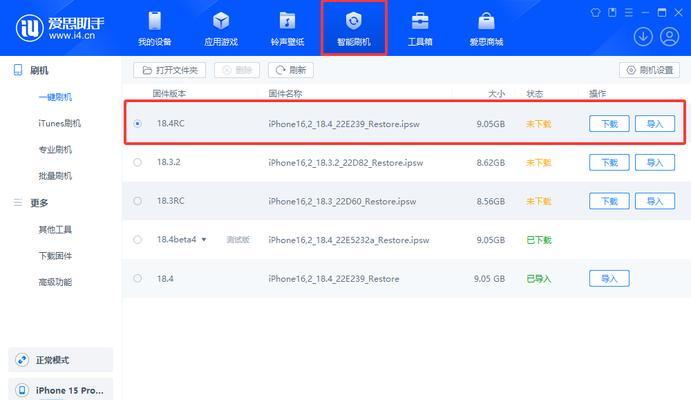Viewport: 691px width, 400px height.
Task: Click the 已导入 imported status text
Action: click(x=539, y=279)
